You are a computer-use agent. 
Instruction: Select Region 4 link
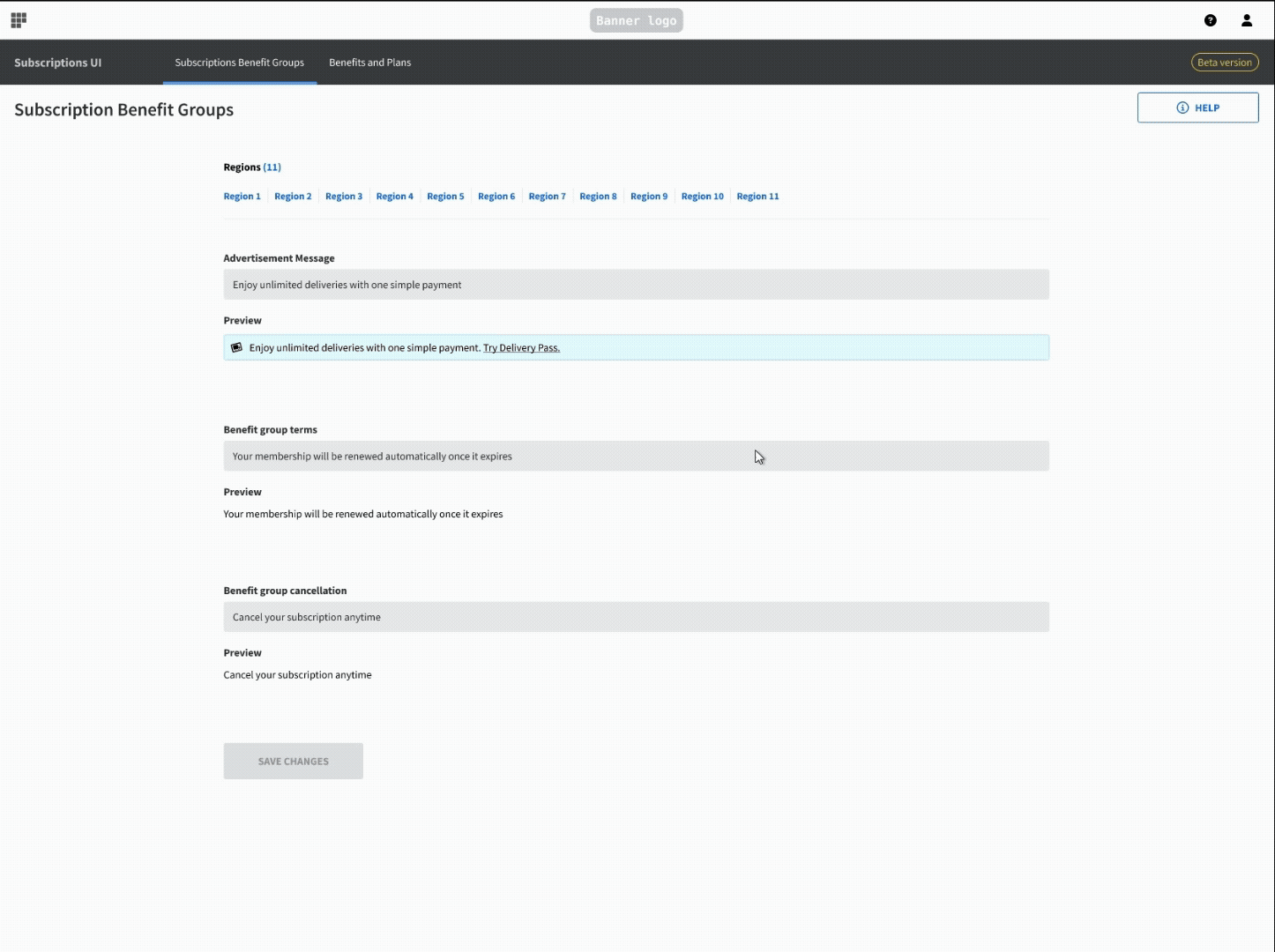395,197
